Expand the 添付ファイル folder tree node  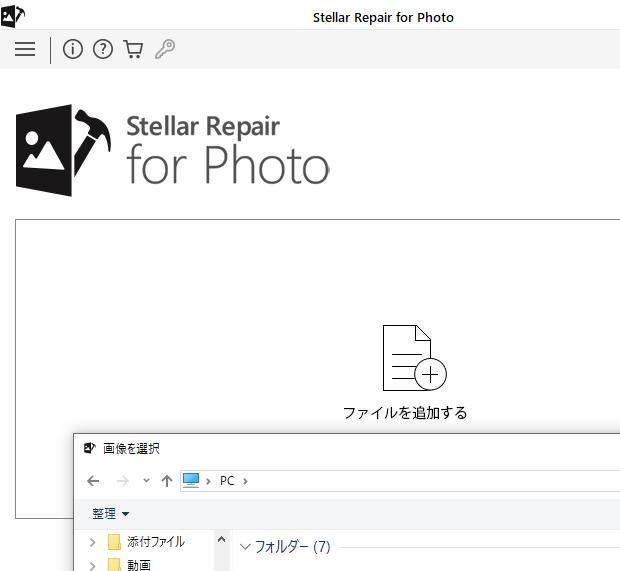click(x=93, y=542)
